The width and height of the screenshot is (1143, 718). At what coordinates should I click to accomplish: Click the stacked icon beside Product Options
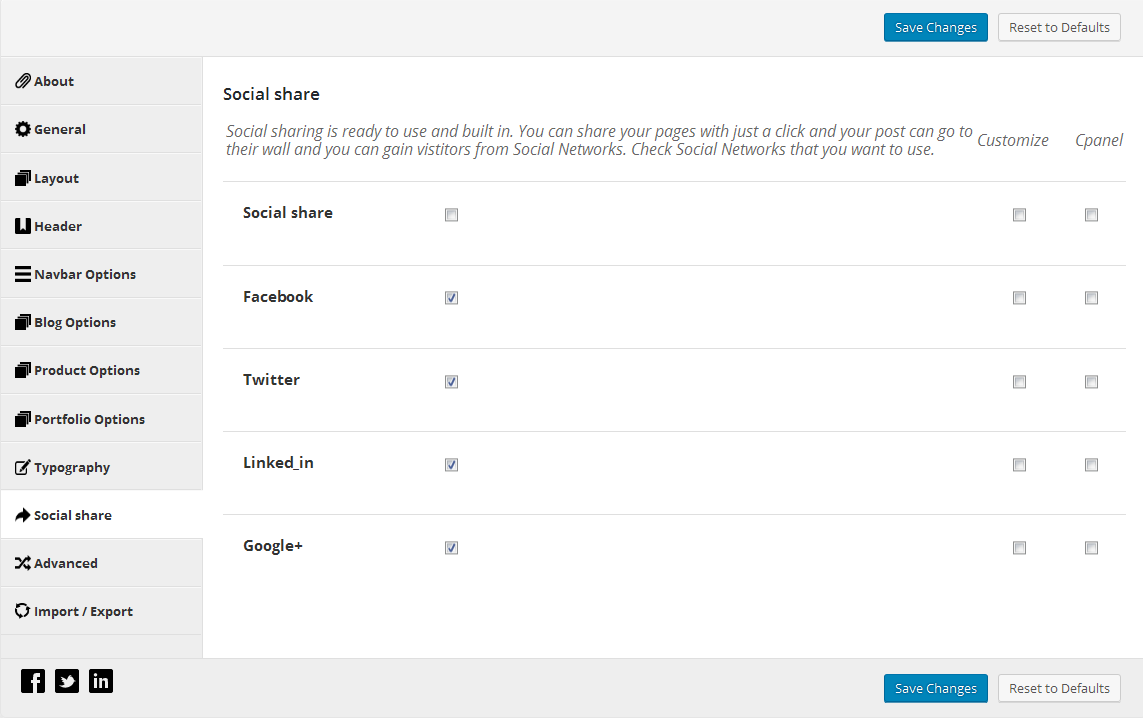tap(23, 370)
